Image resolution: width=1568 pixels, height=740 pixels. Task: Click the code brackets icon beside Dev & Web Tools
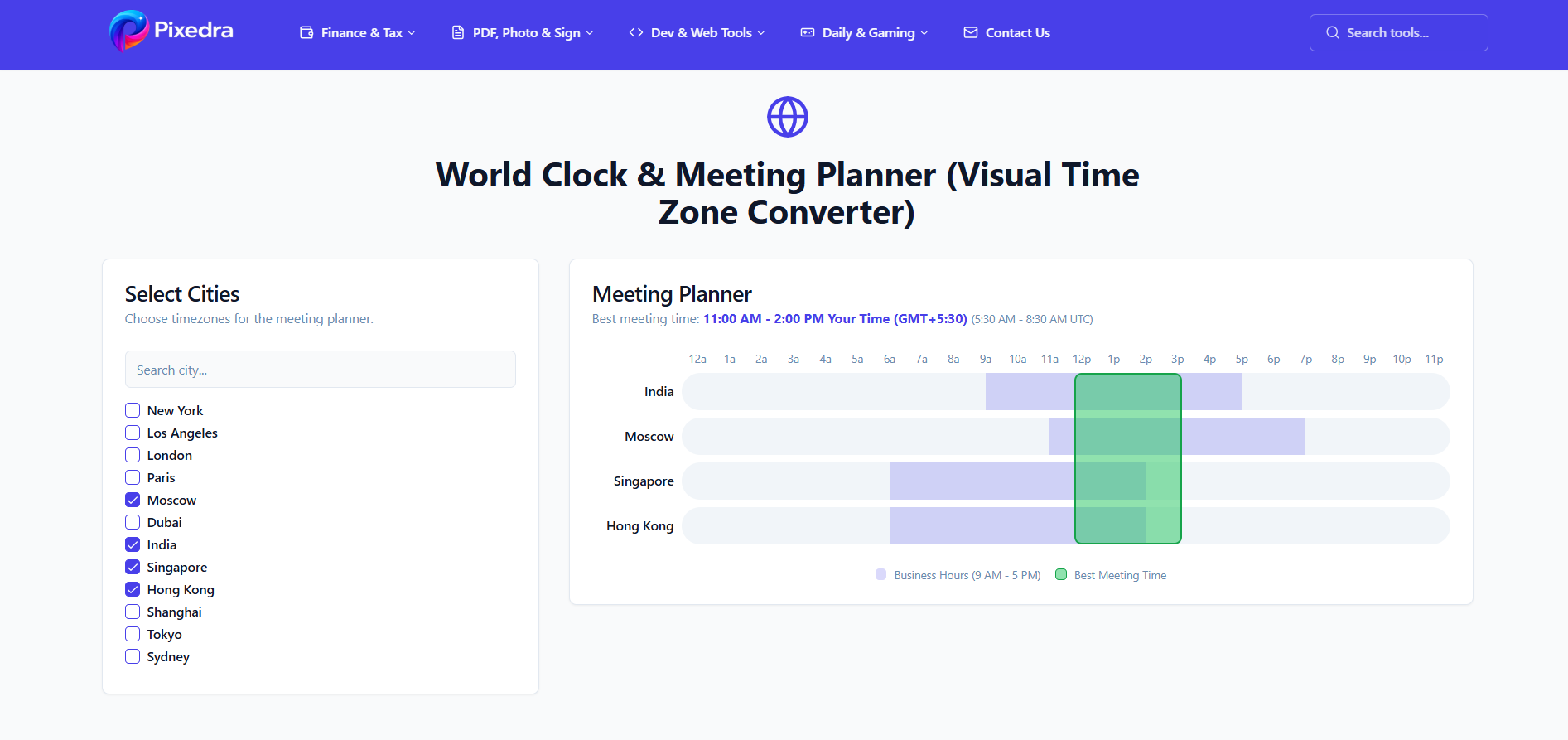click(x=636, y=33)
